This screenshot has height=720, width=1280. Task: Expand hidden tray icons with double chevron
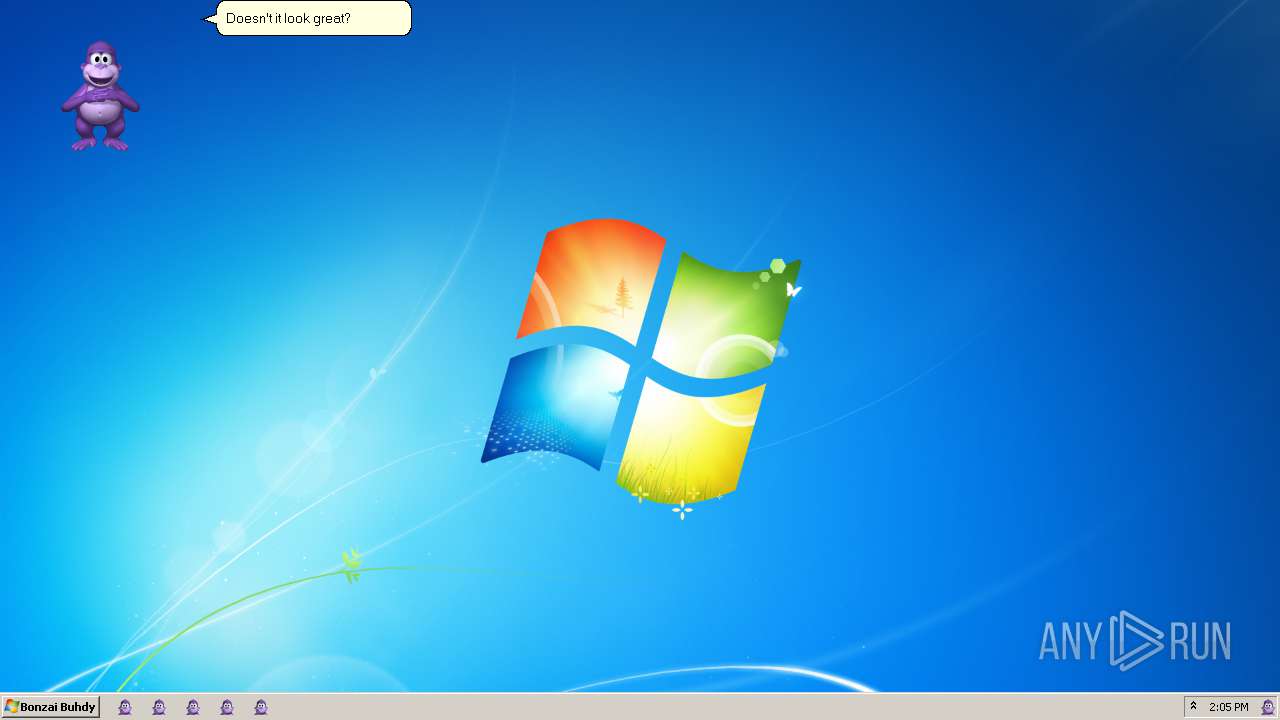click(x=1193, y=707)
